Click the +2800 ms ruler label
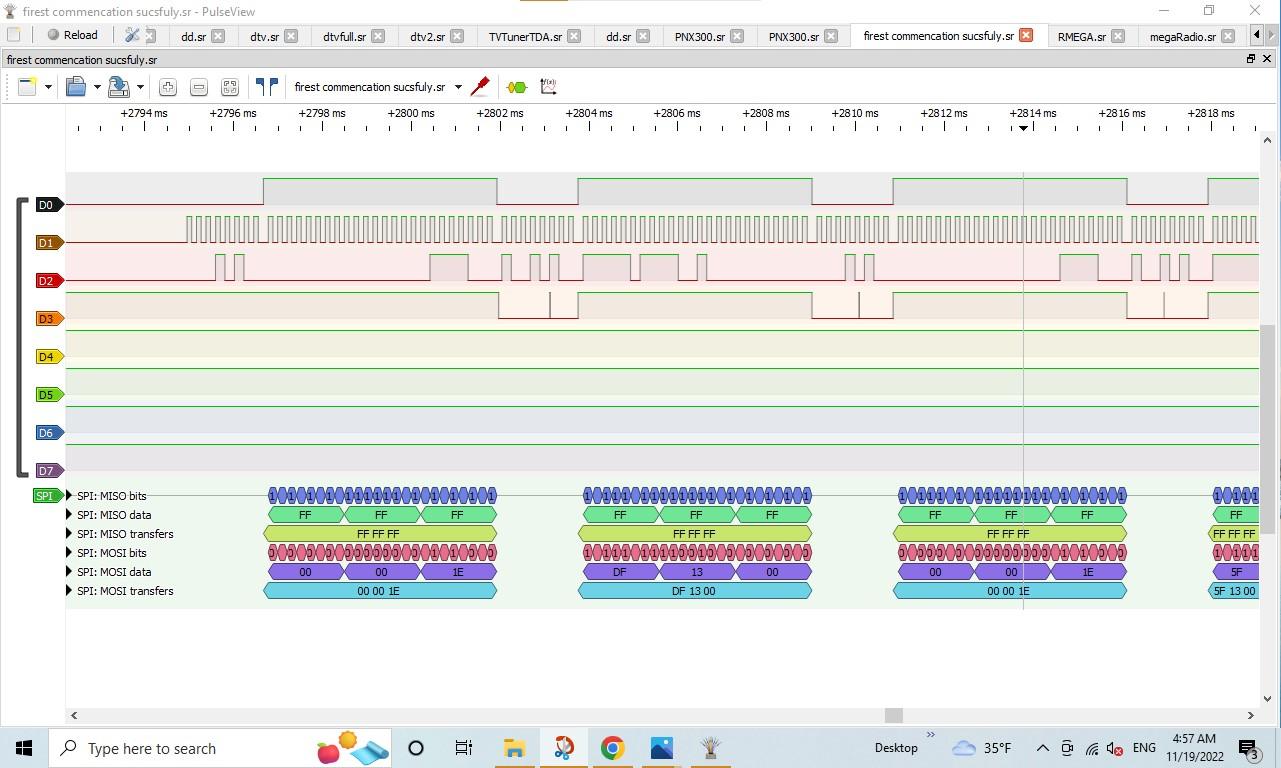Image resolution: width=1281 pixels, height=768 pixels. [x=411, y=113]
